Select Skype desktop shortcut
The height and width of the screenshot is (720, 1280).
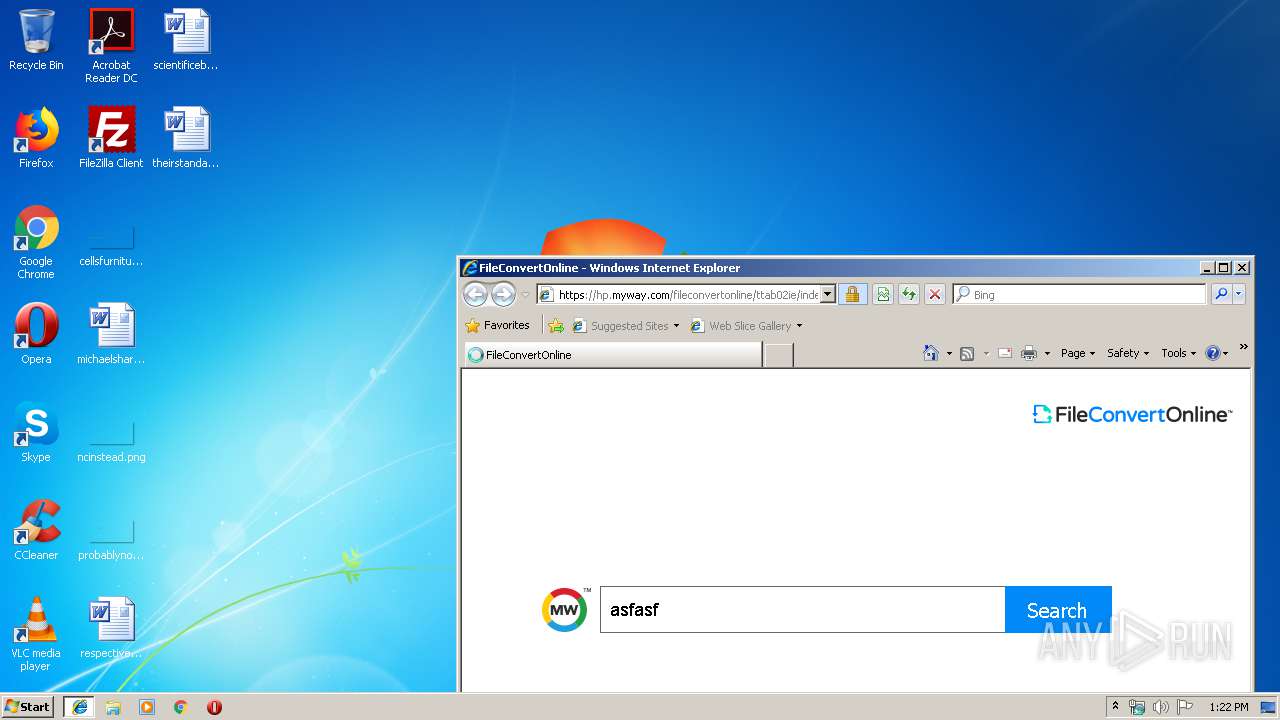pos(36,432)
